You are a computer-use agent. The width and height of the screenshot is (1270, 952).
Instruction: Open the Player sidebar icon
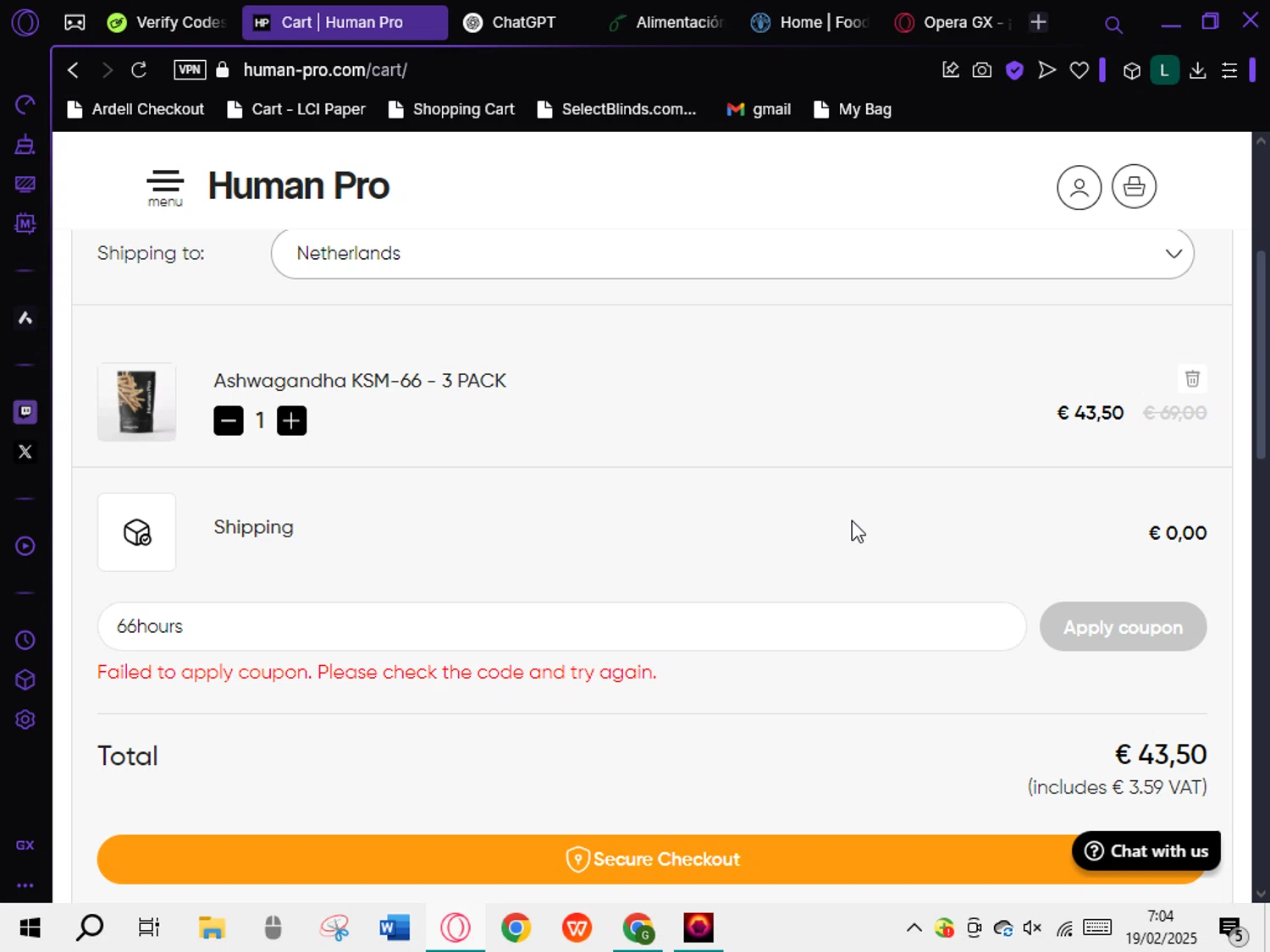(x=25, y=546)
